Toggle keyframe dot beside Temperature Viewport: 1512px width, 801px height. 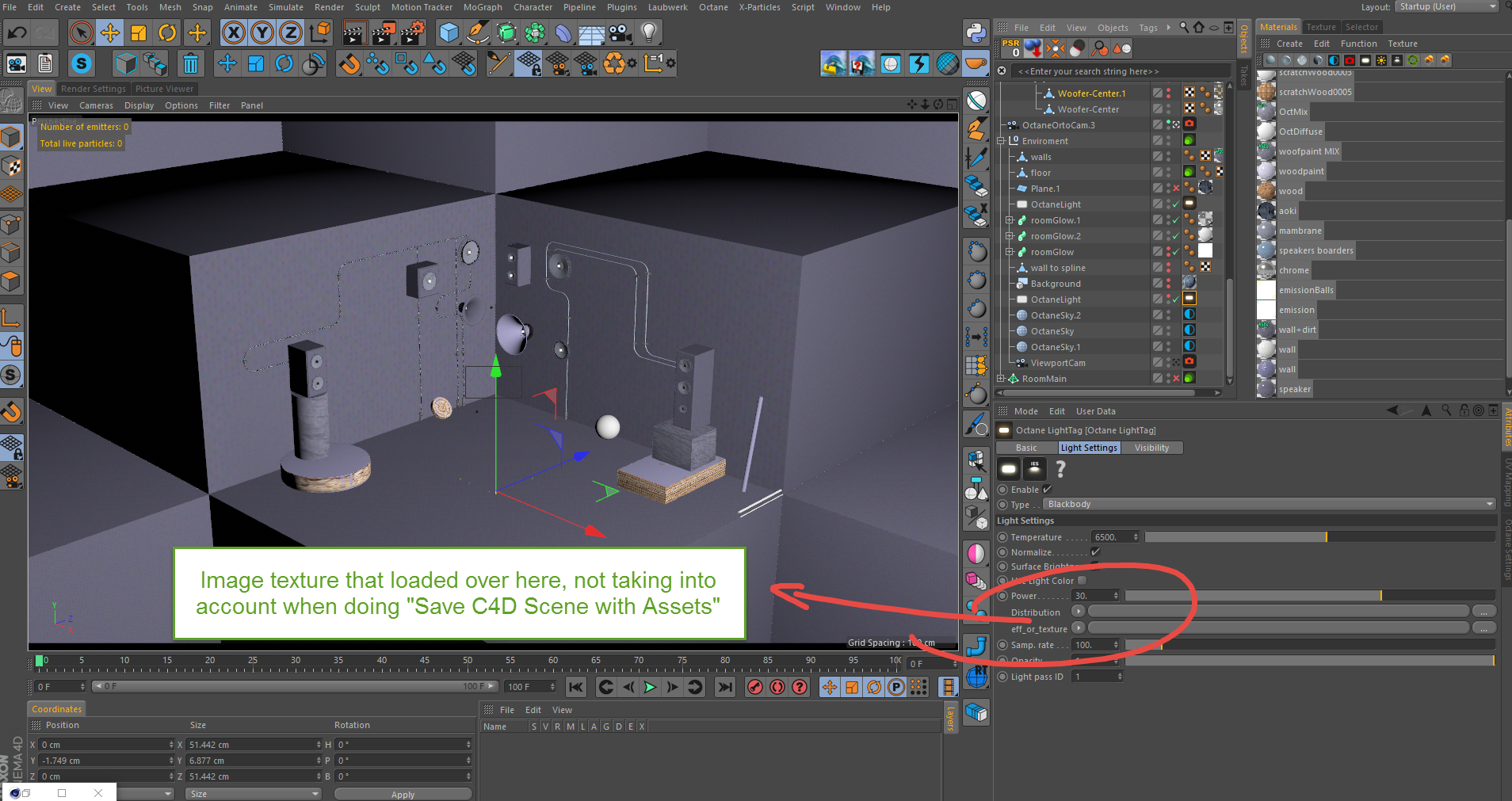pyautogui.click(x=1002, y=537)
